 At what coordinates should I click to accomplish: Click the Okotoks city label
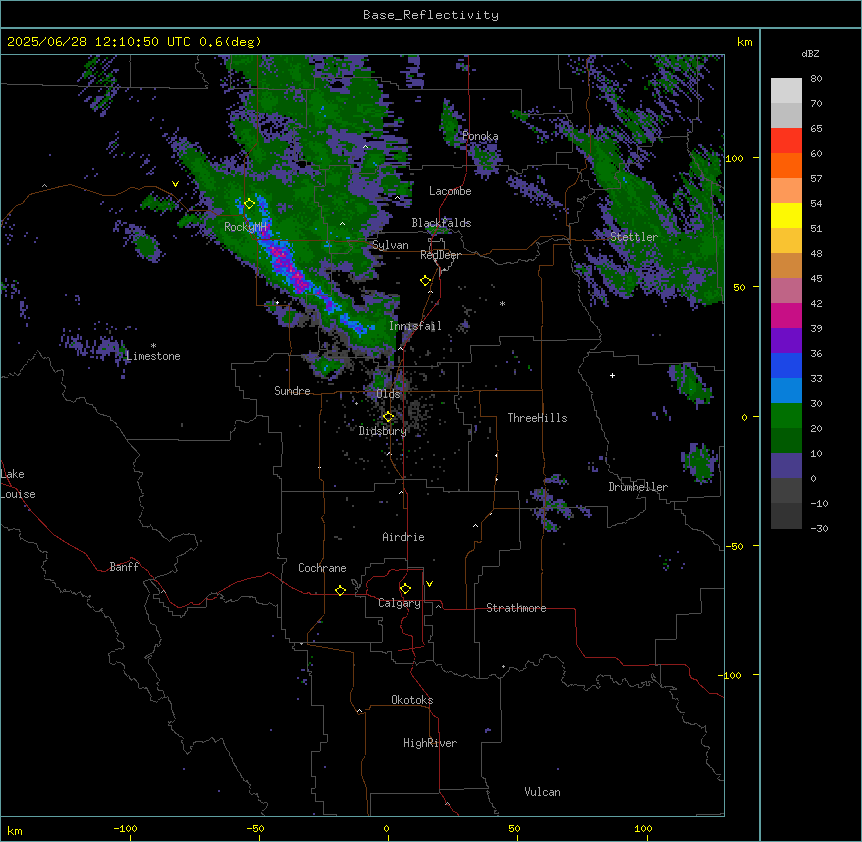tap(412, 700)
